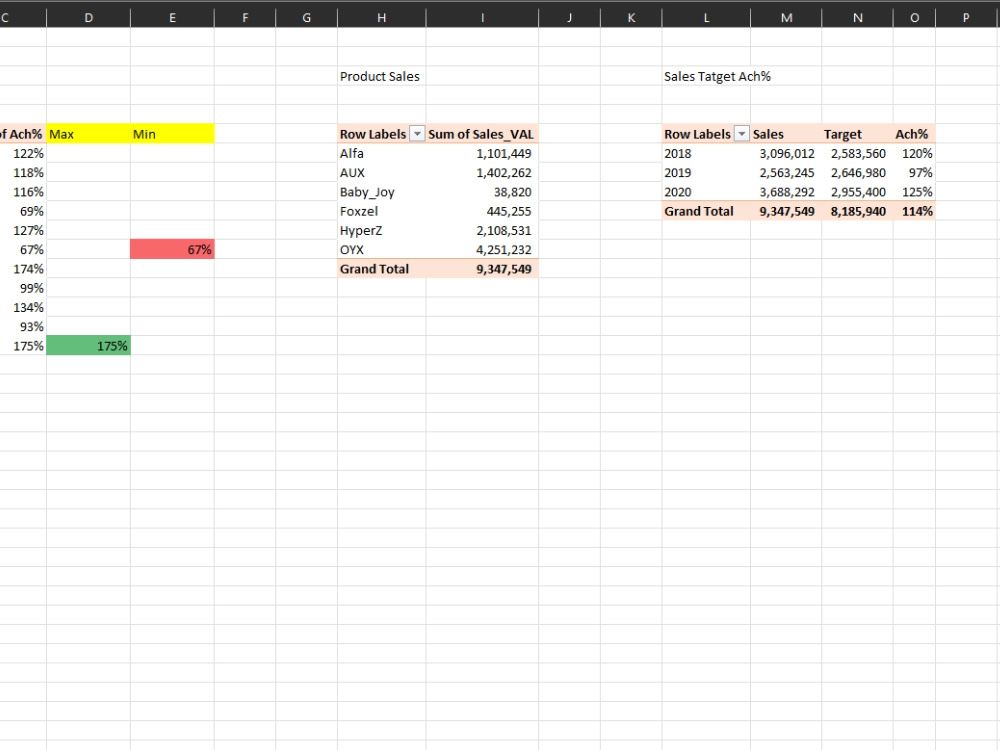Select the 3,688,292 sales value

click(787, 192)
